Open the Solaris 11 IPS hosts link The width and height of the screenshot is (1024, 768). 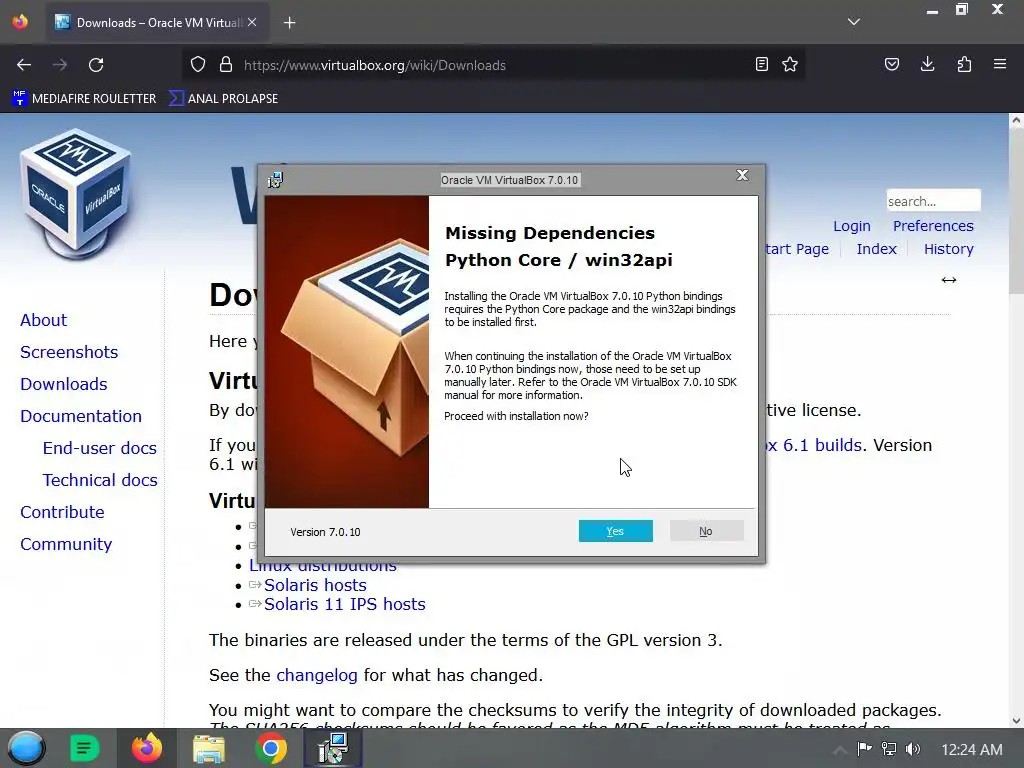pyautogui.click(x=344, y=604)
